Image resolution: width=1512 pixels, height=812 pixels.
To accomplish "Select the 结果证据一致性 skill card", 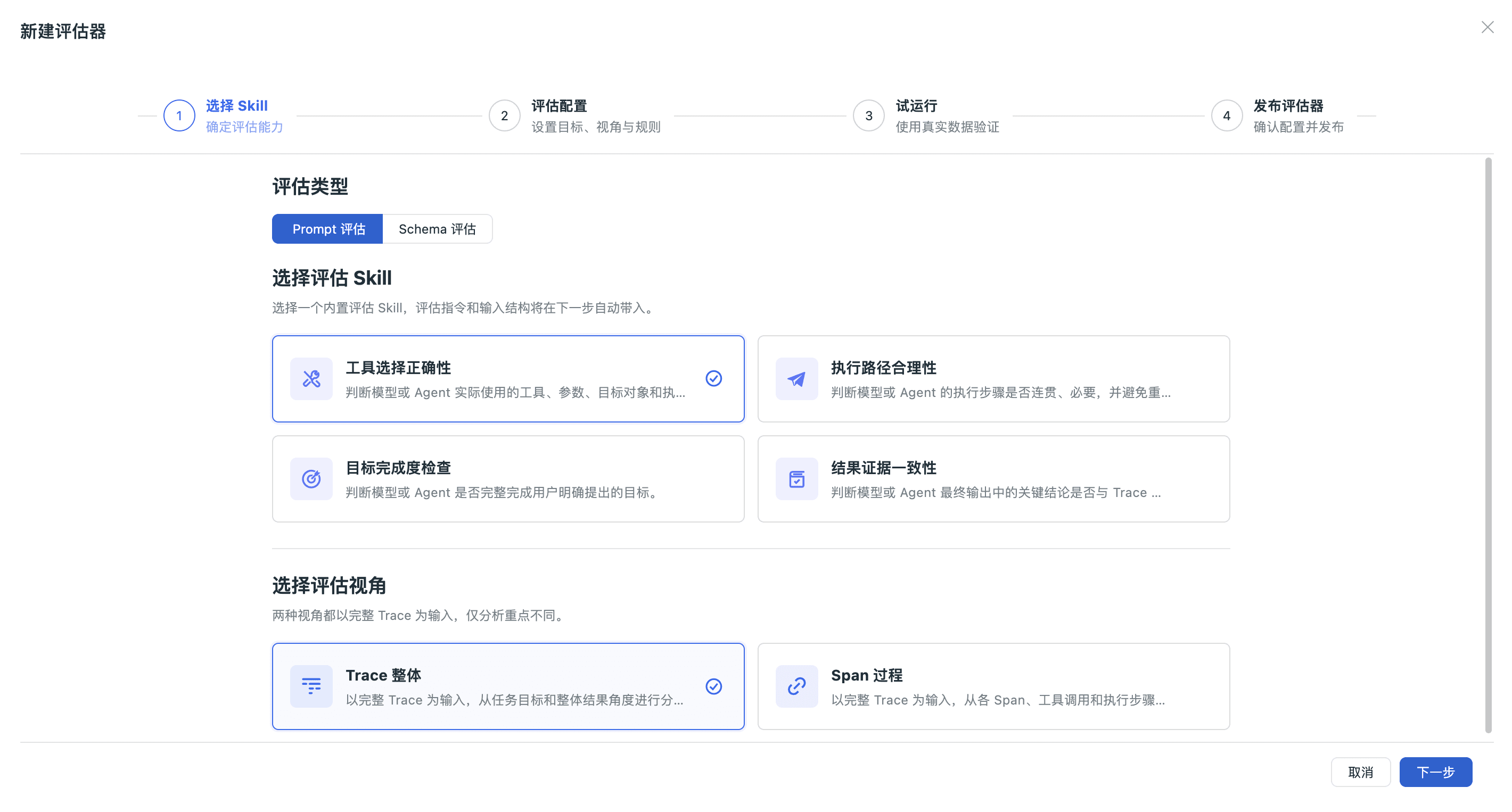I will [993, 479].
